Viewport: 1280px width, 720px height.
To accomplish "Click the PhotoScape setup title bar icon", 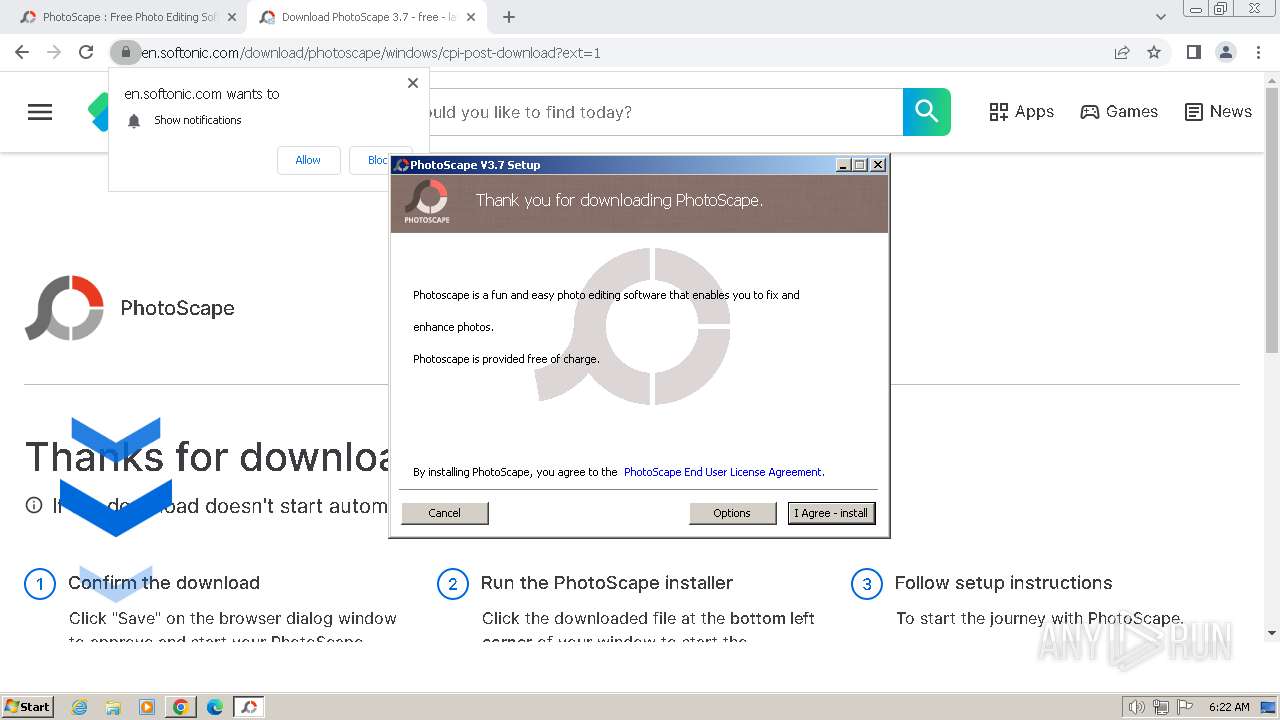I will (401, 165).
